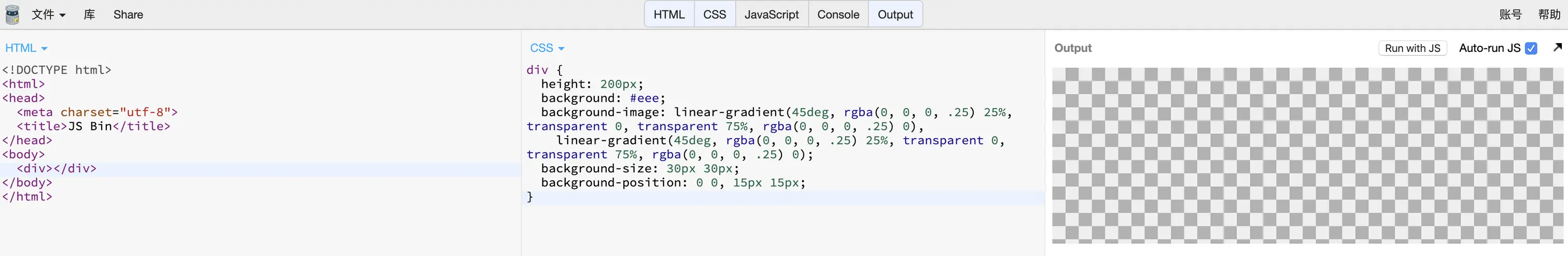Open the 库 library menu
1568x256 pixels.
pyautogui.click(x=89, y=15)
